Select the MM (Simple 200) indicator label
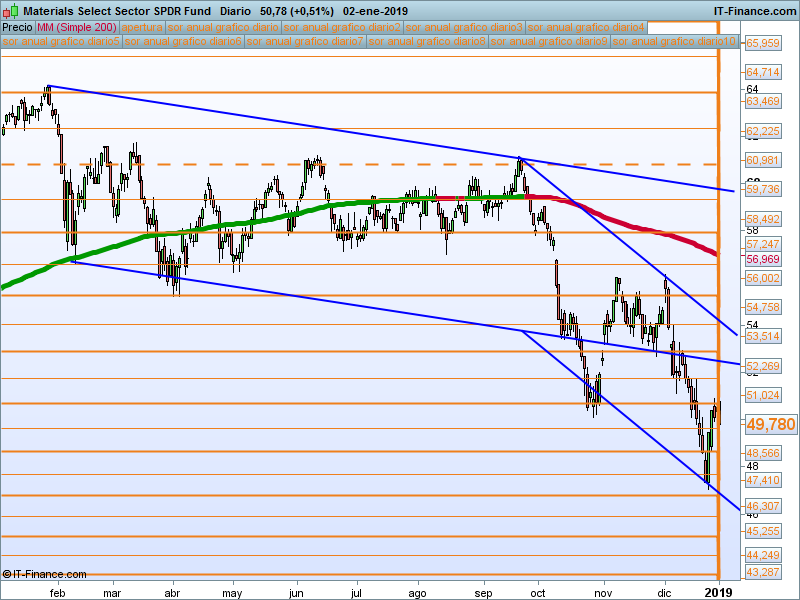This screenshot has height=600, width=800. tap(77, 27)
